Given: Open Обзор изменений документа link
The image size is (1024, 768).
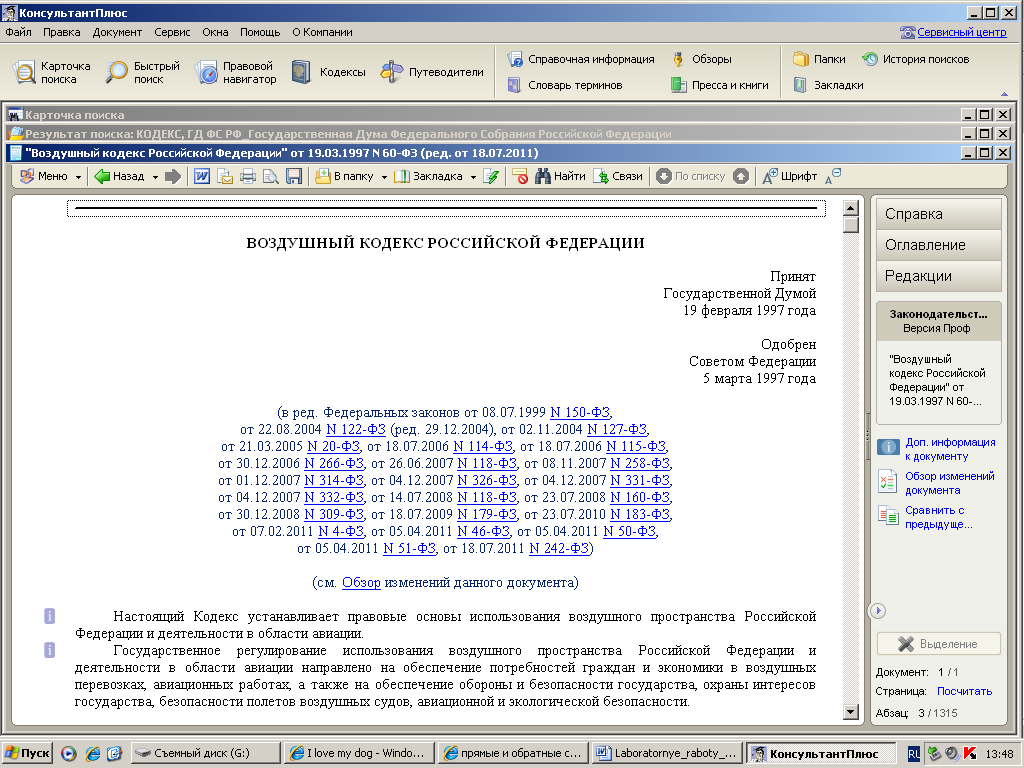Looking at the screenshot, I should pos(950,483).
